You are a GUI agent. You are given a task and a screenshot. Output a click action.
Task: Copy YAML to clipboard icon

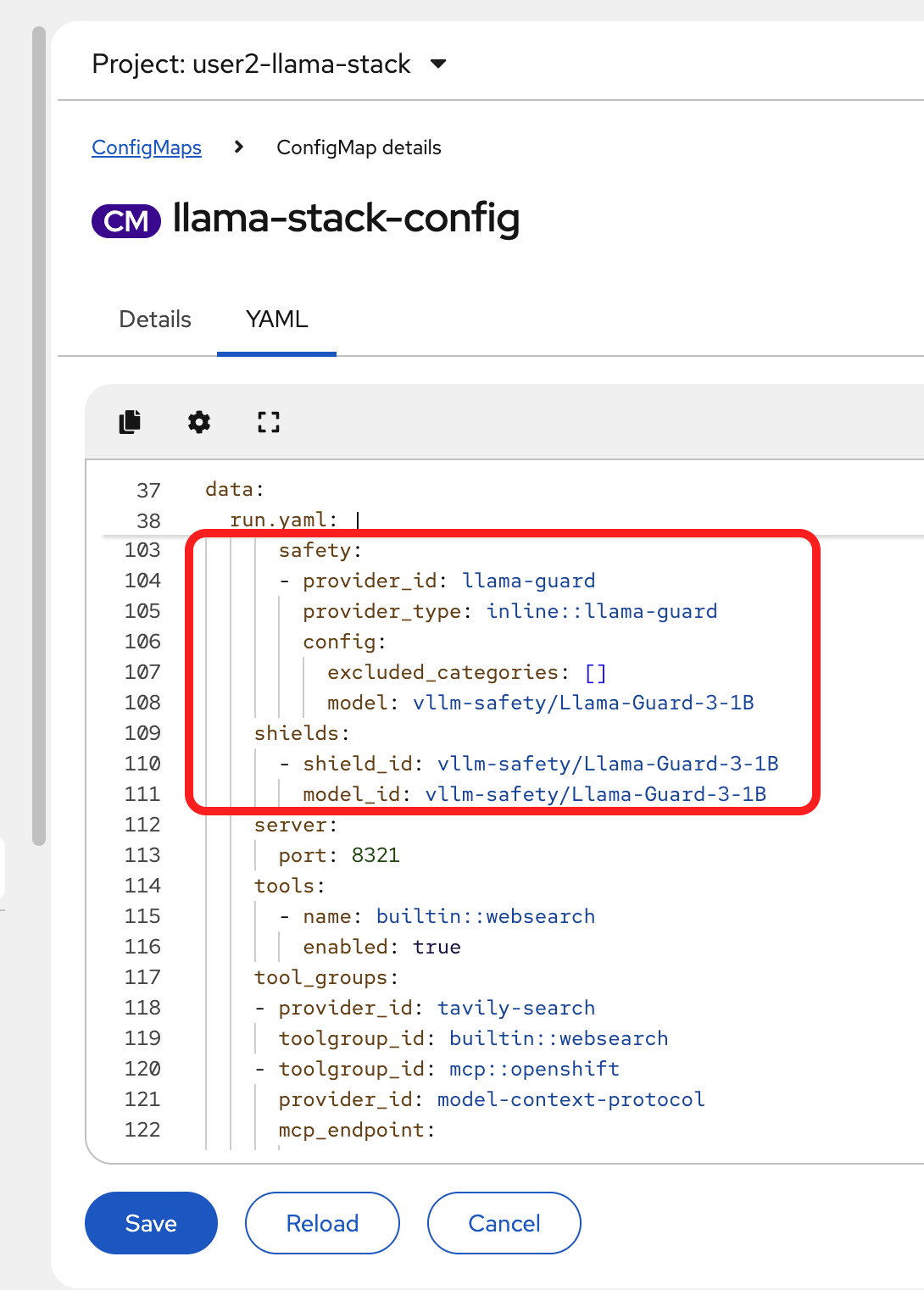(x=130, y=421)
